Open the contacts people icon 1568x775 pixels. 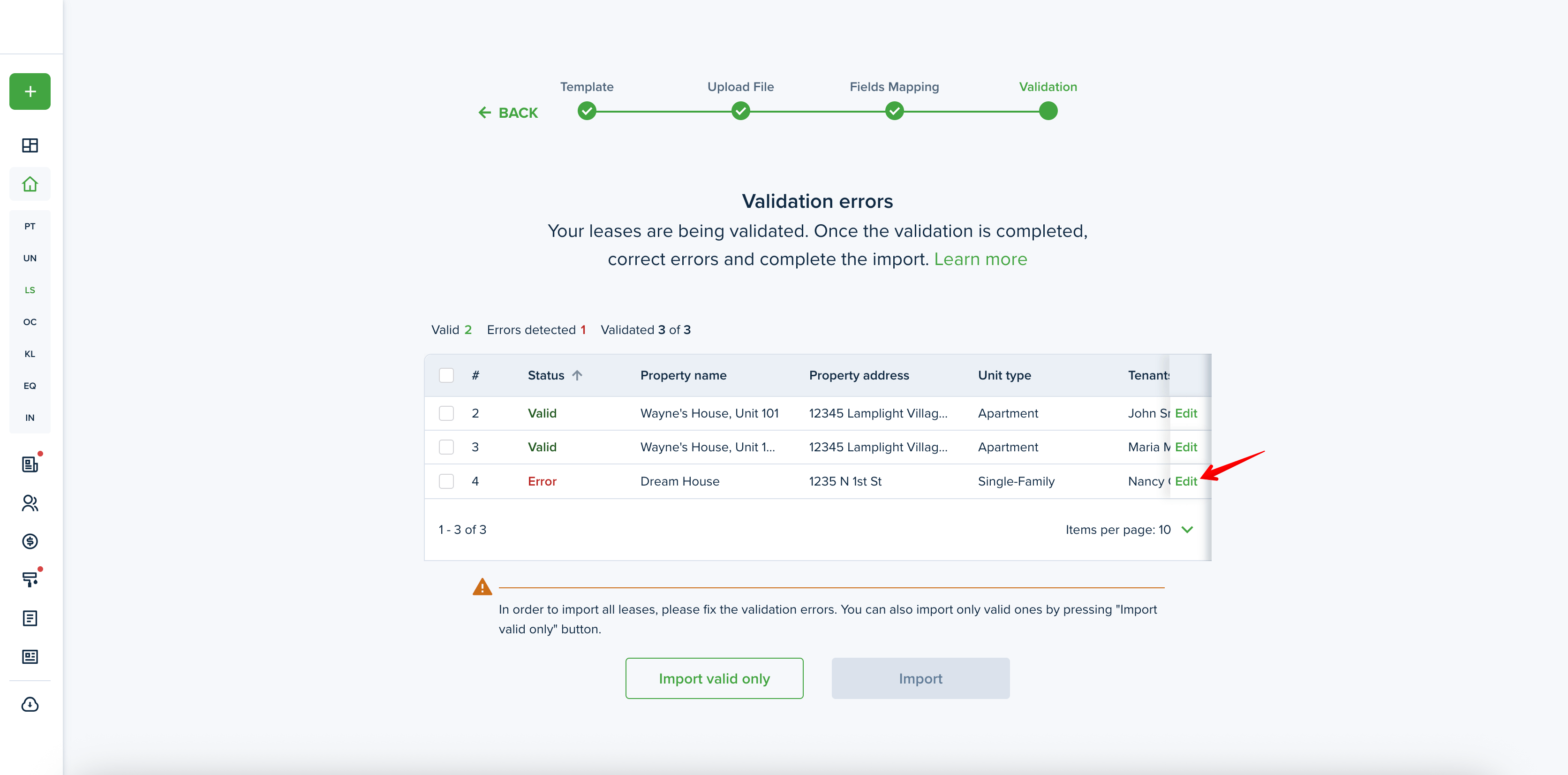click(30, 503)
